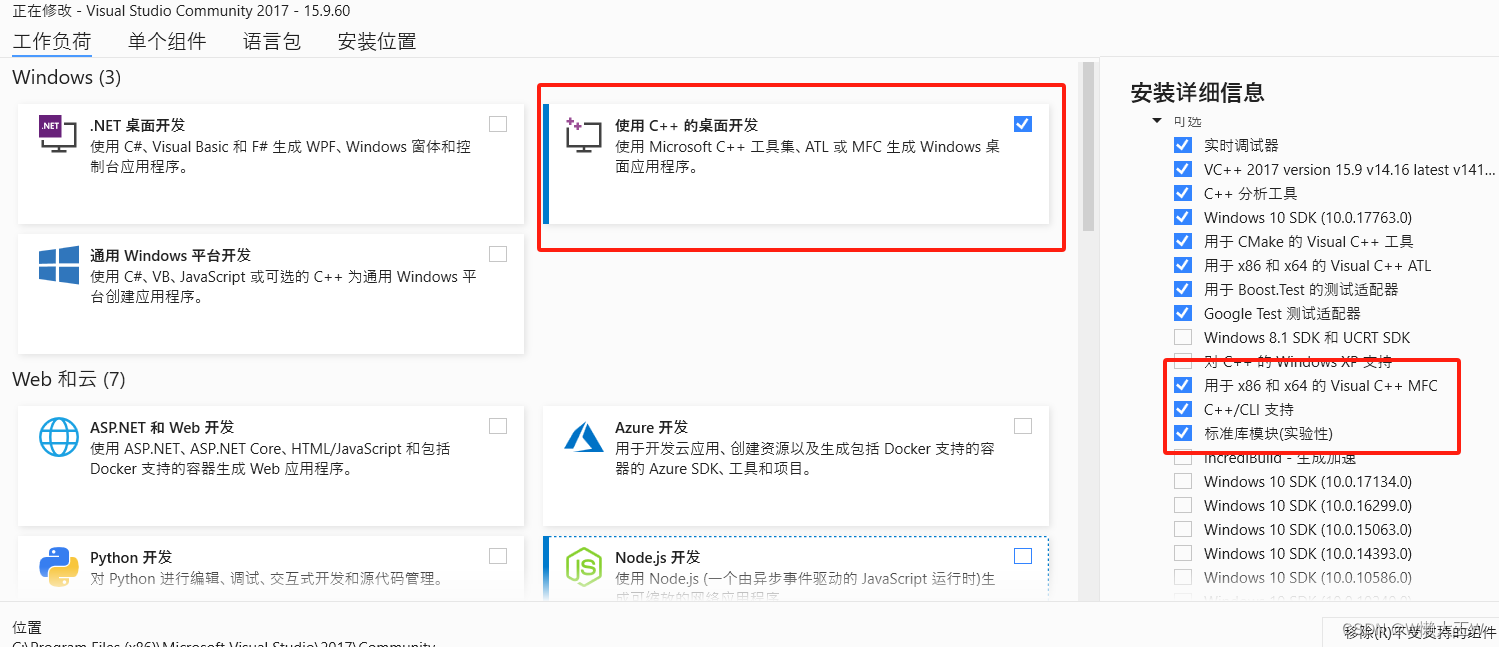Viewport: 1499px width, 647px height.
Task: Check Windows 10 SDK (10.0.10586.0)
Action: coord(1183,577)
